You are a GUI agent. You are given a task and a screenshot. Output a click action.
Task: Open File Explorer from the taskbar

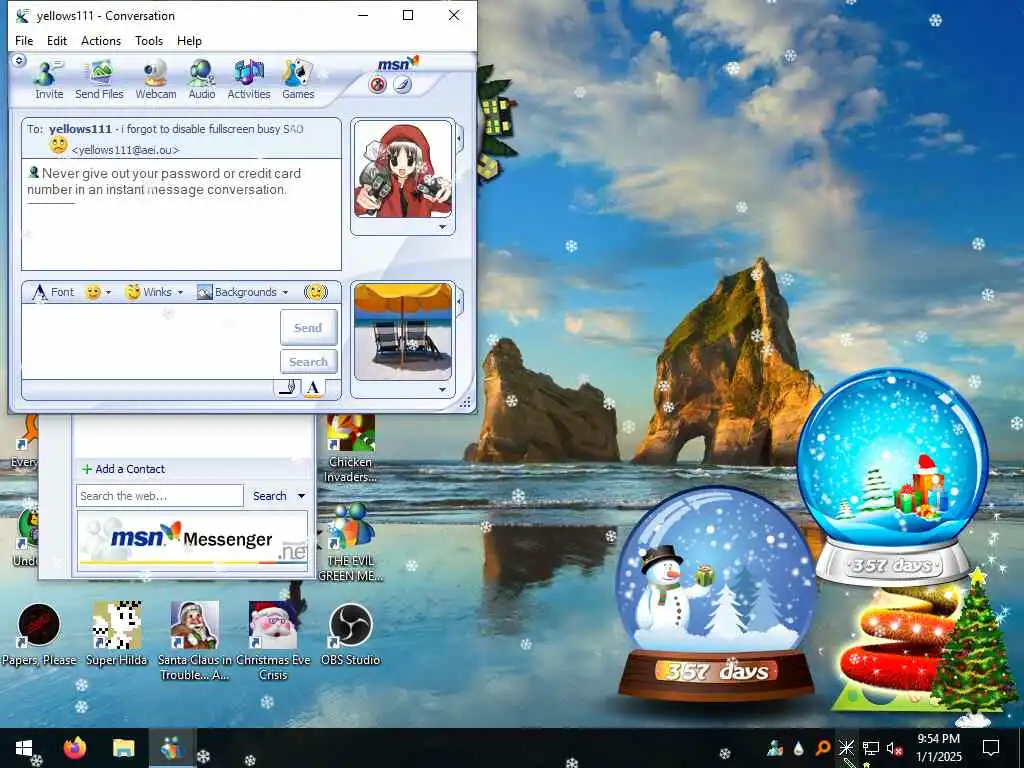click(x=123, y=748)
